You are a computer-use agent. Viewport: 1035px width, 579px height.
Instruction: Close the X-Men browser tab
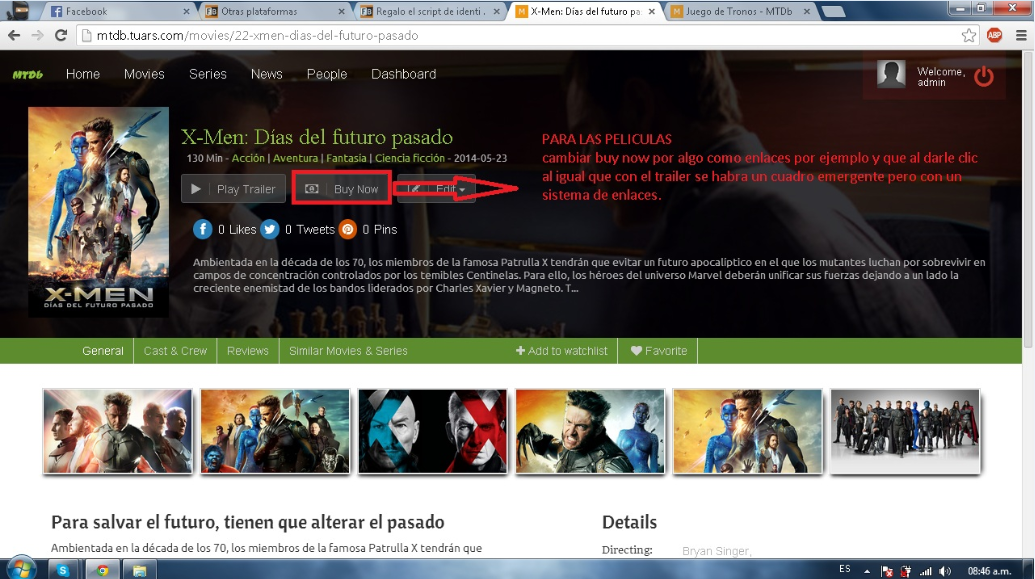point(652,11)
